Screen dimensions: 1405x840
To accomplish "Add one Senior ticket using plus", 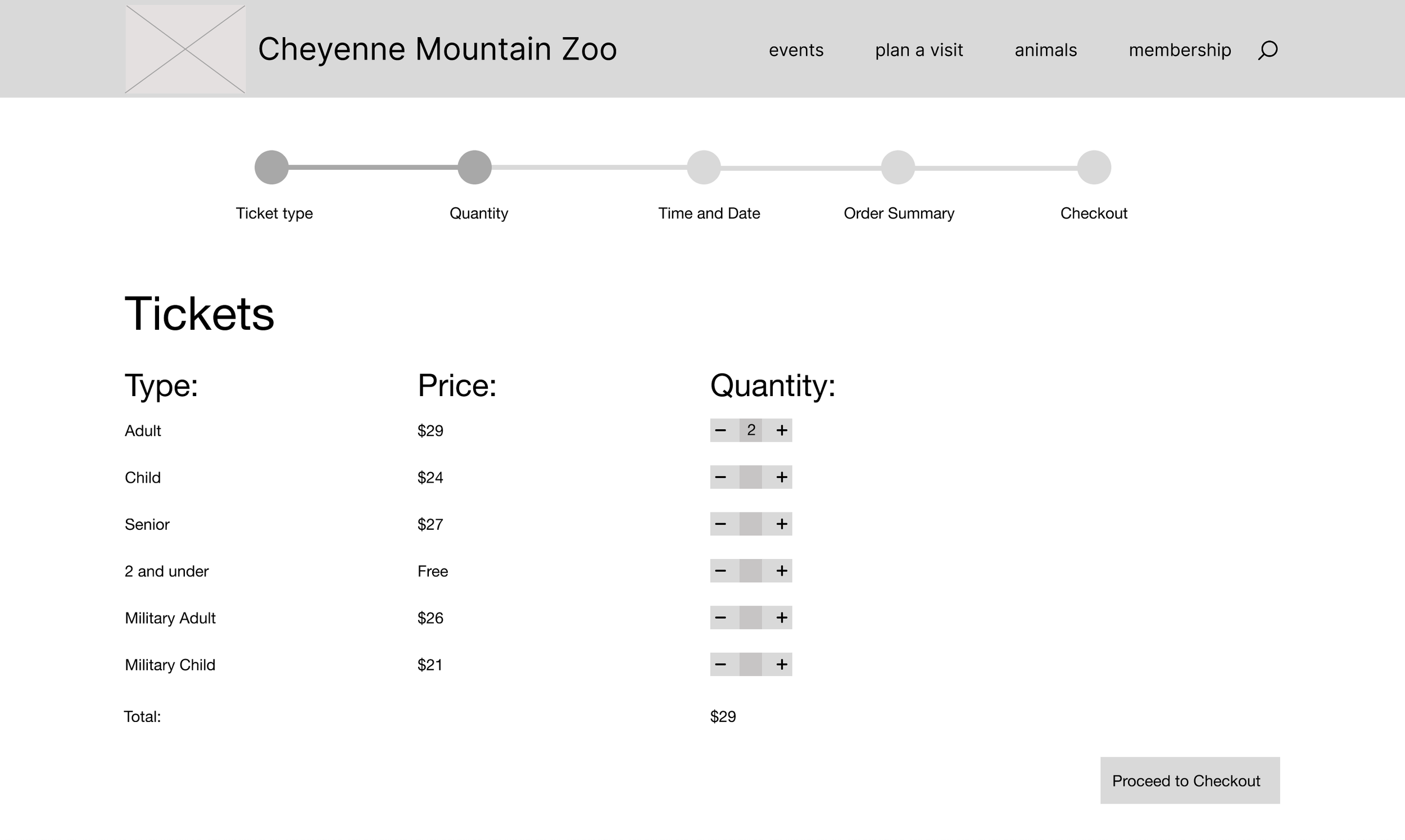I will 781,524.
